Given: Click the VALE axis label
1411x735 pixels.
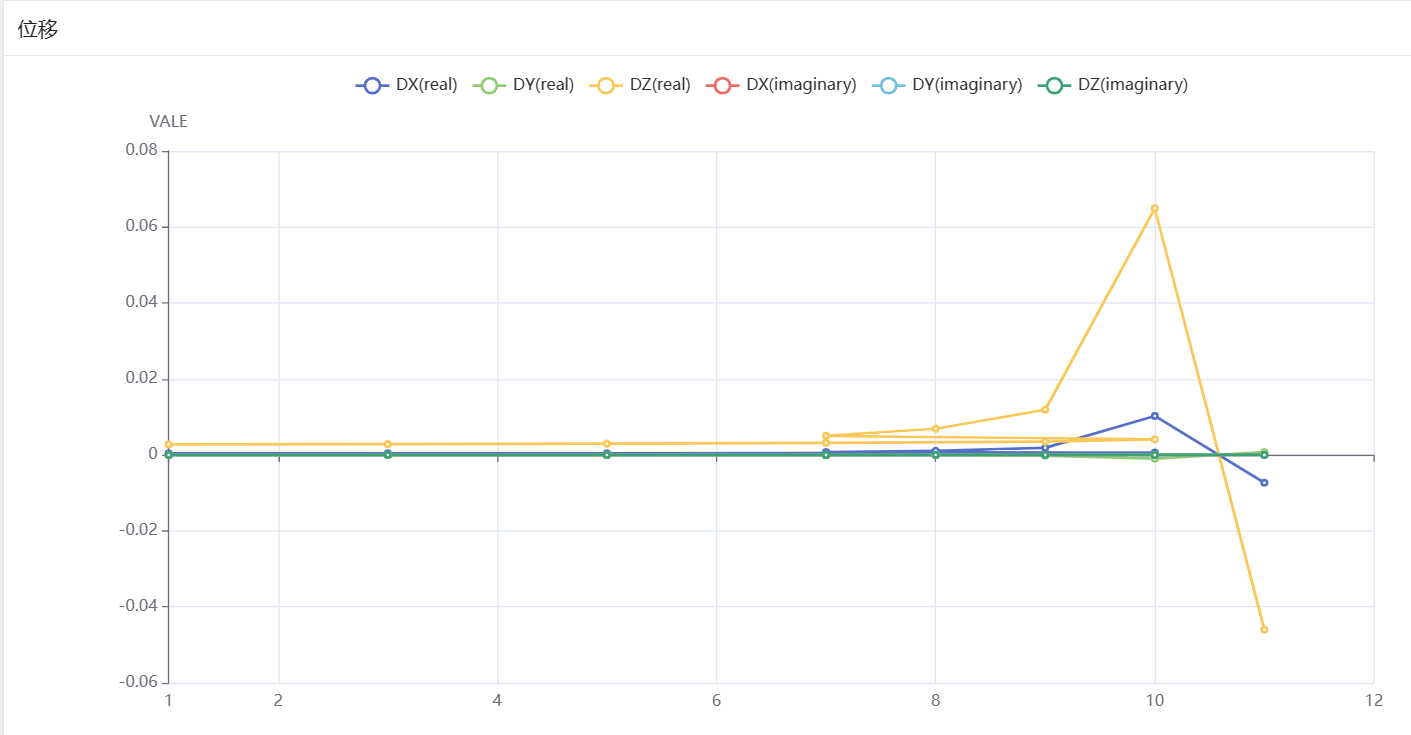Looking at the screenshot, I should pos(168,122).
